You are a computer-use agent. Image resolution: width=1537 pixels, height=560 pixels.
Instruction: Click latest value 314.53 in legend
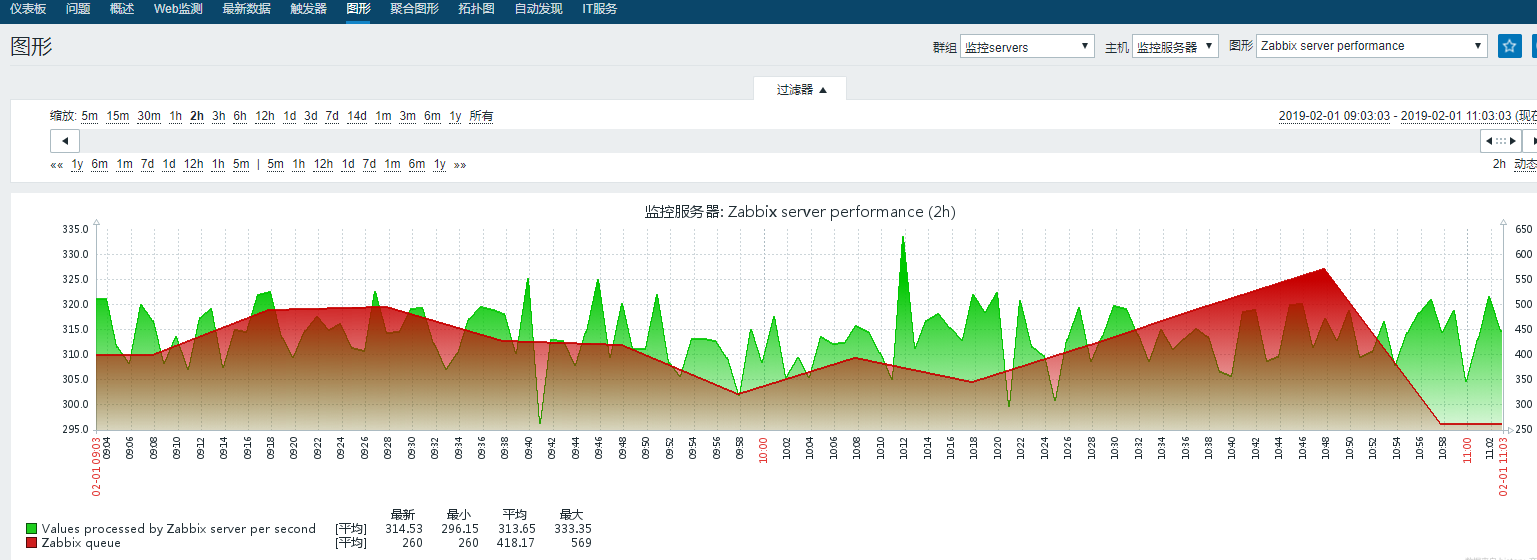(x=404, y=529)
